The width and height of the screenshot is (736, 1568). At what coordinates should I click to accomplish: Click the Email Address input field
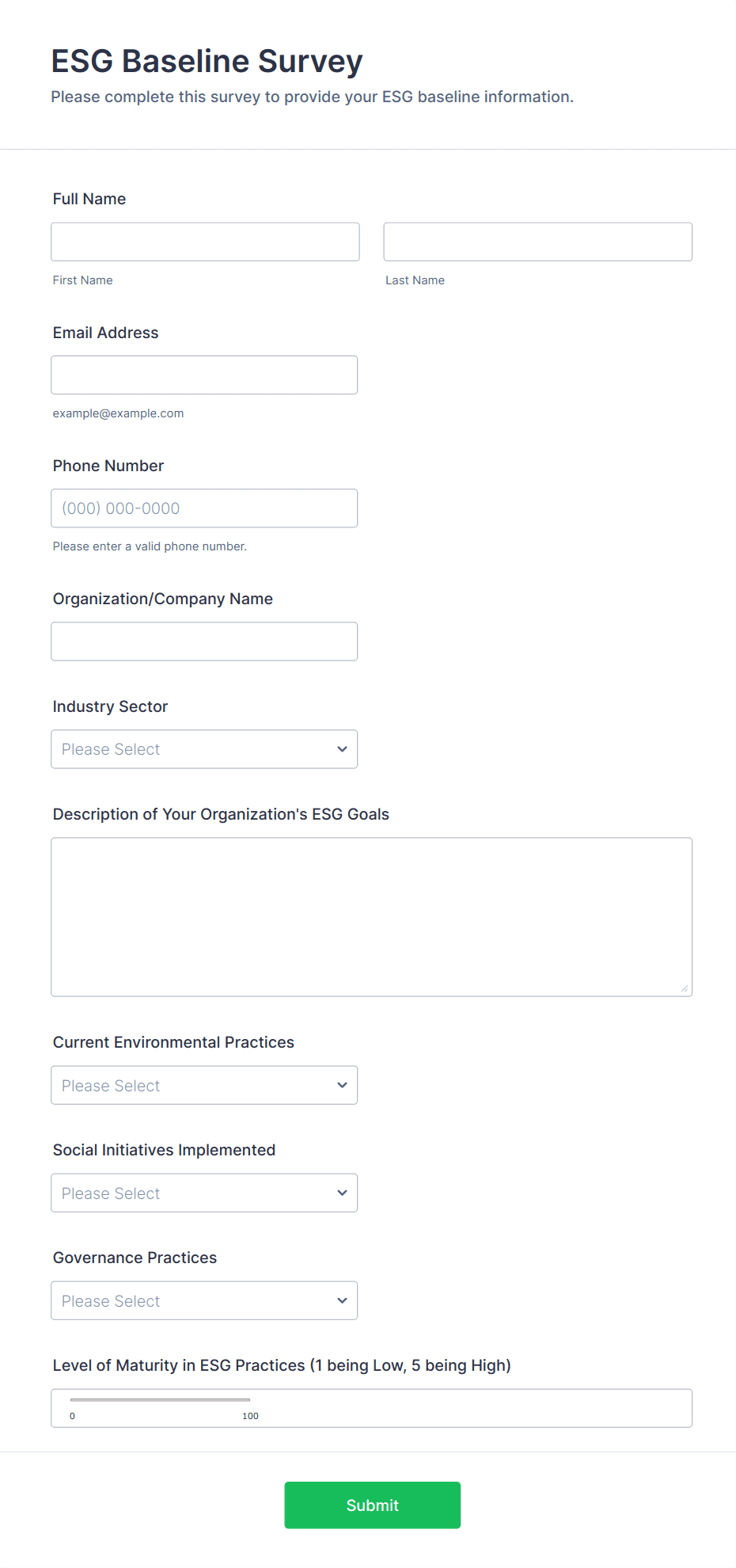point(204,375)
